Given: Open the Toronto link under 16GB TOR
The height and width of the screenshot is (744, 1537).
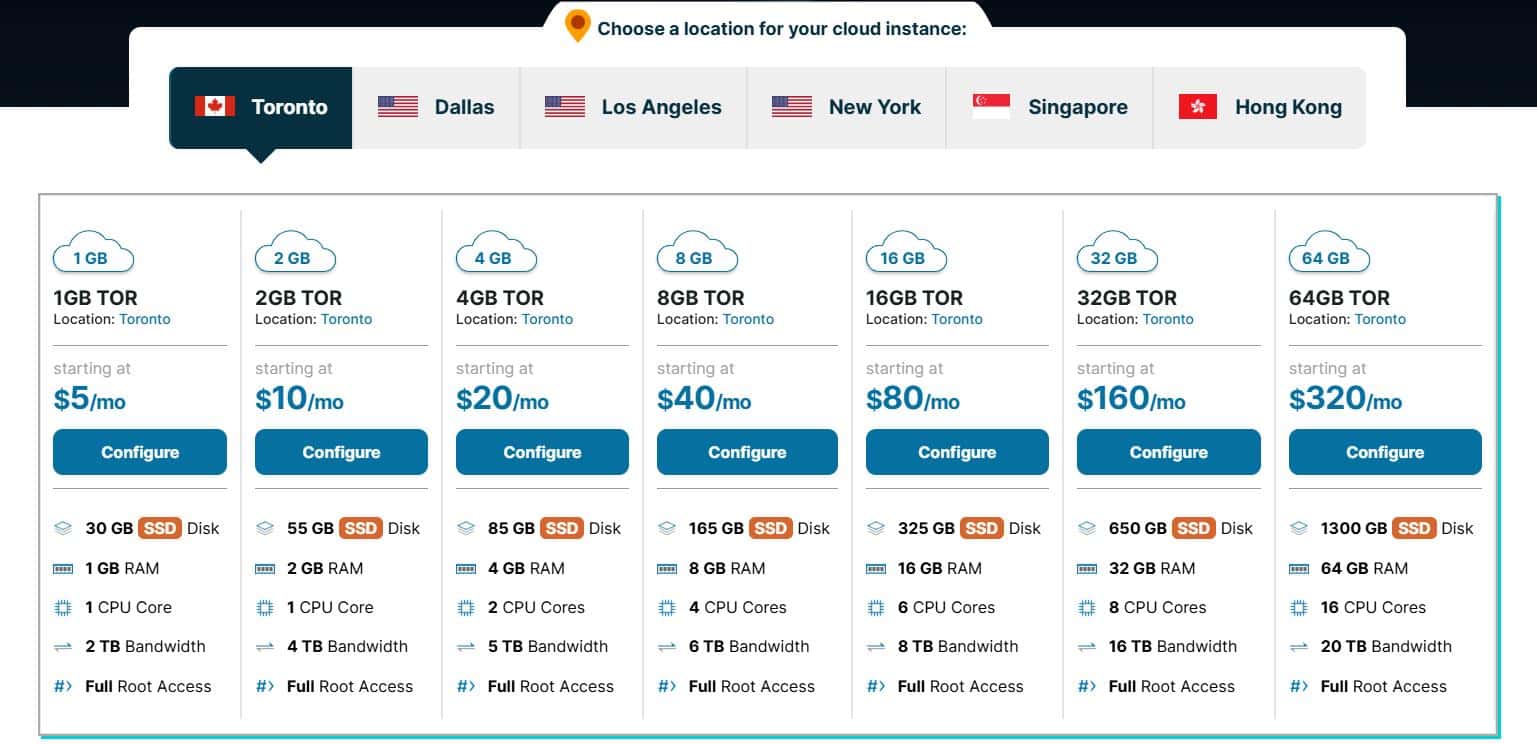Looking at the screenshot, I should pos(956,319).
